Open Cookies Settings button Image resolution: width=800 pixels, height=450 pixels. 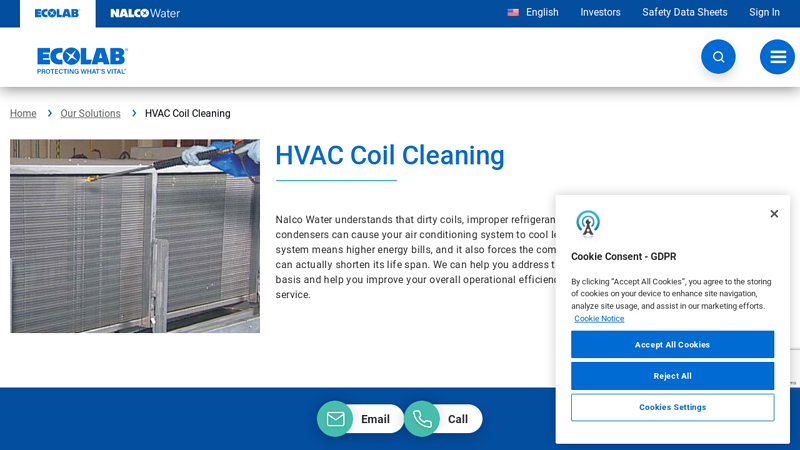click(672, 407)
